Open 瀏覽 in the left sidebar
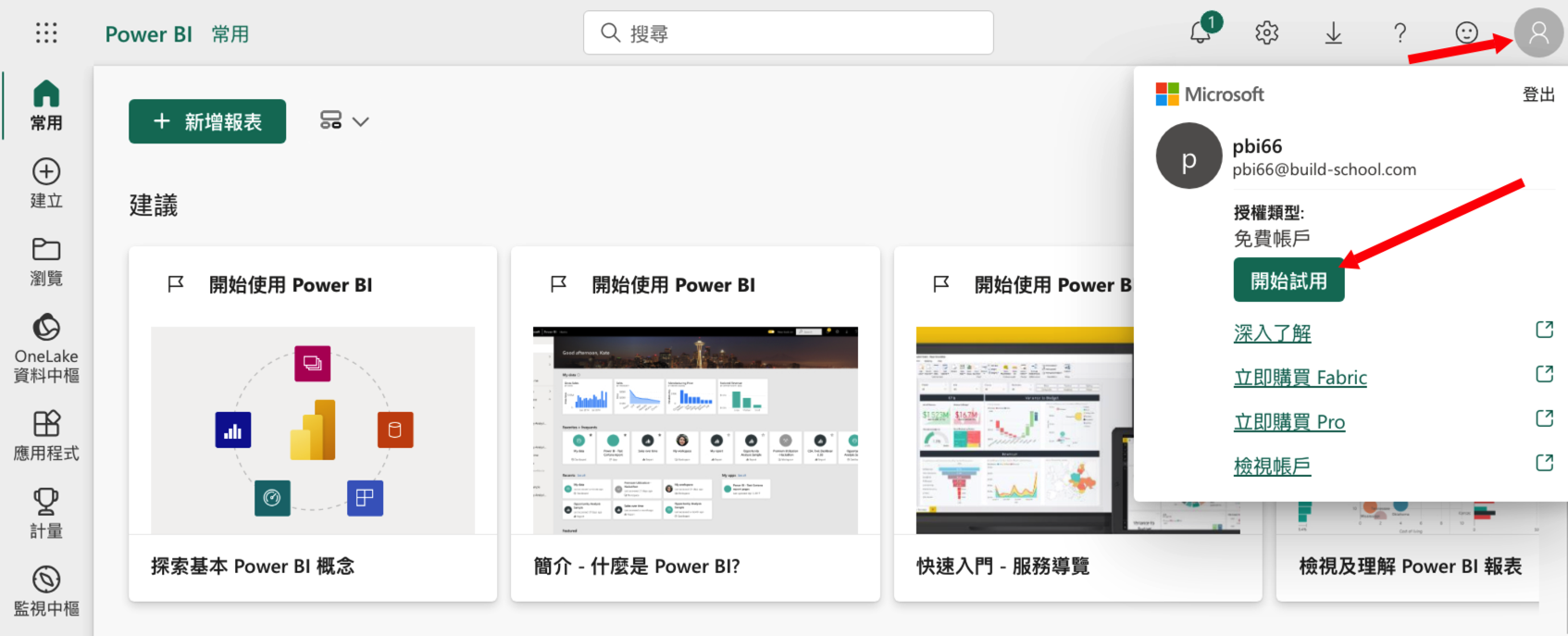The height and width of the screenshot is (636, 1568). [x=46, y=261]
